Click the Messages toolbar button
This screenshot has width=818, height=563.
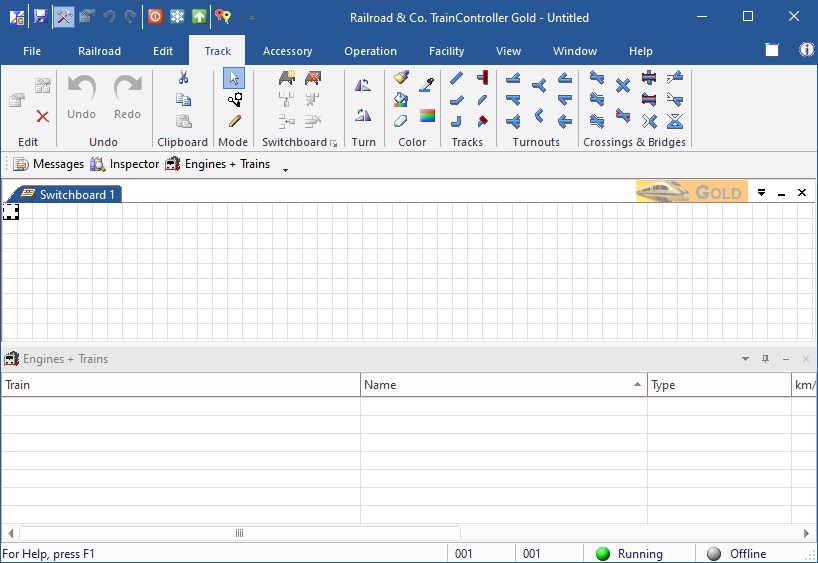49,164
